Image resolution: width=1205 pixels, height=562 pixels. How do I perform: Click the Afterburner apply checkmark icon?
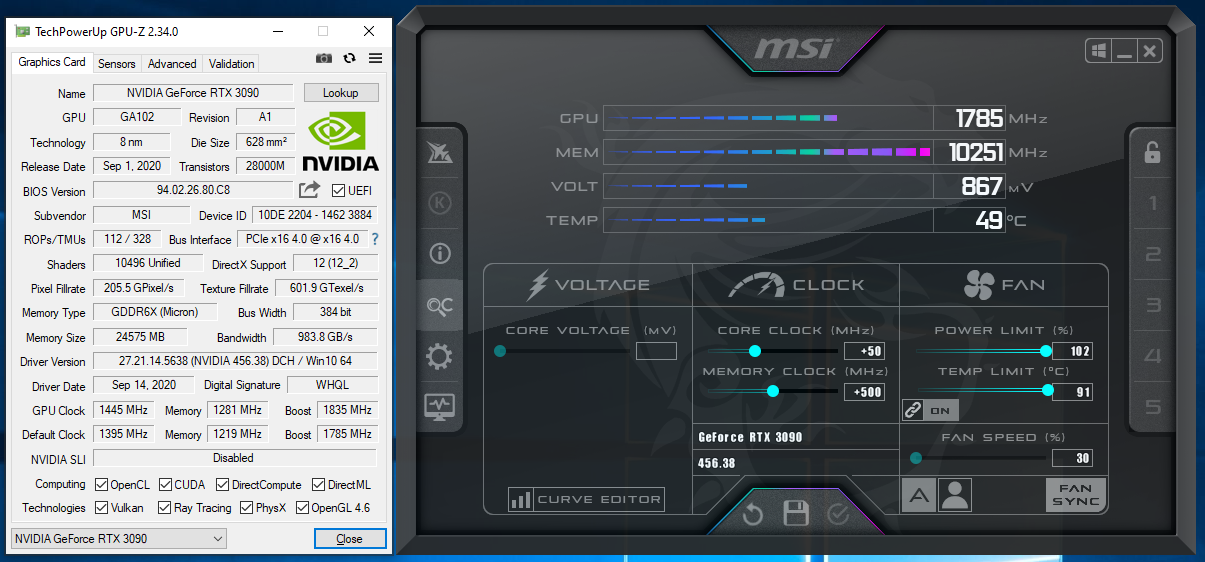[838, 514]
